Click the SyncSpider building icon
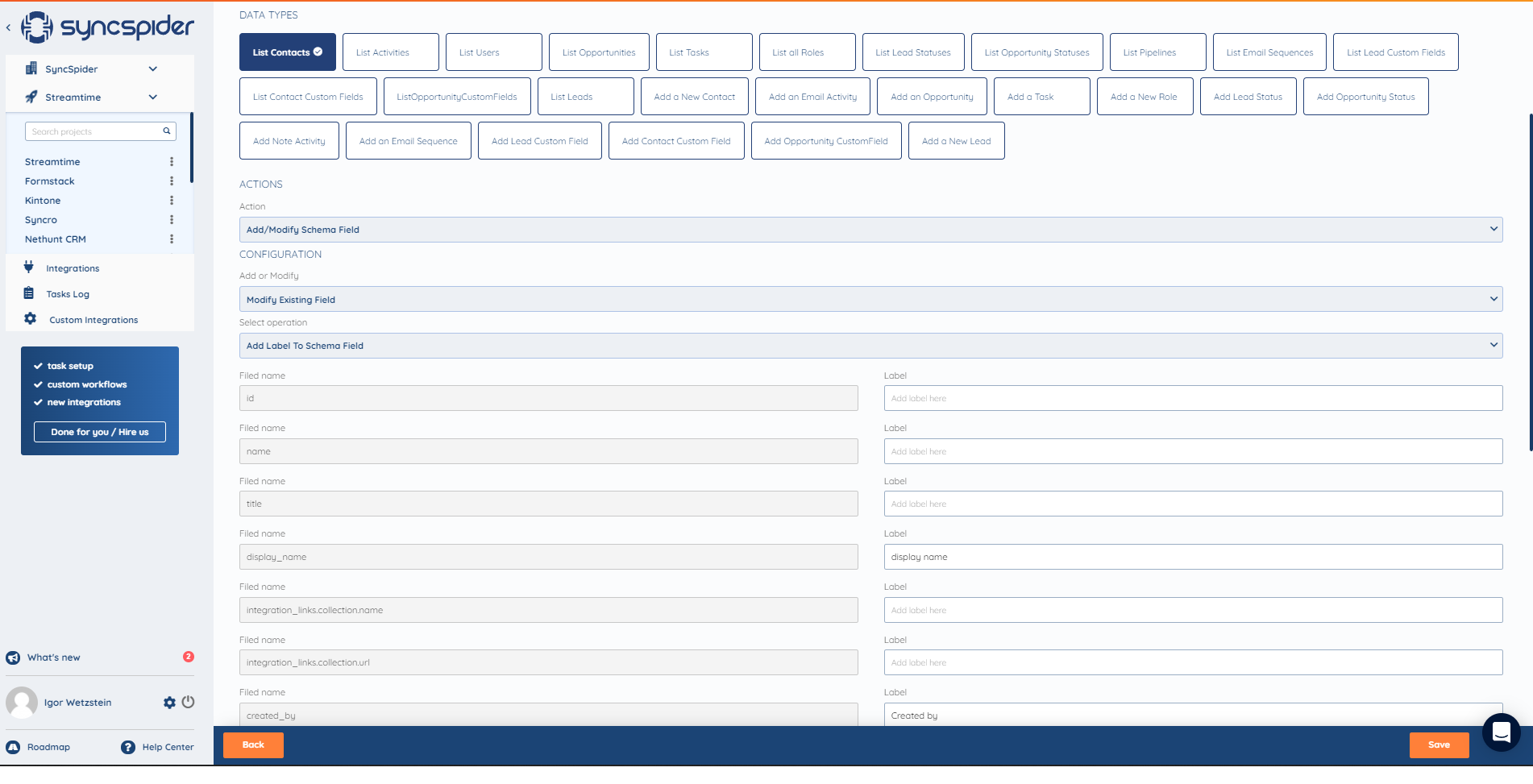 pos(31,68)
